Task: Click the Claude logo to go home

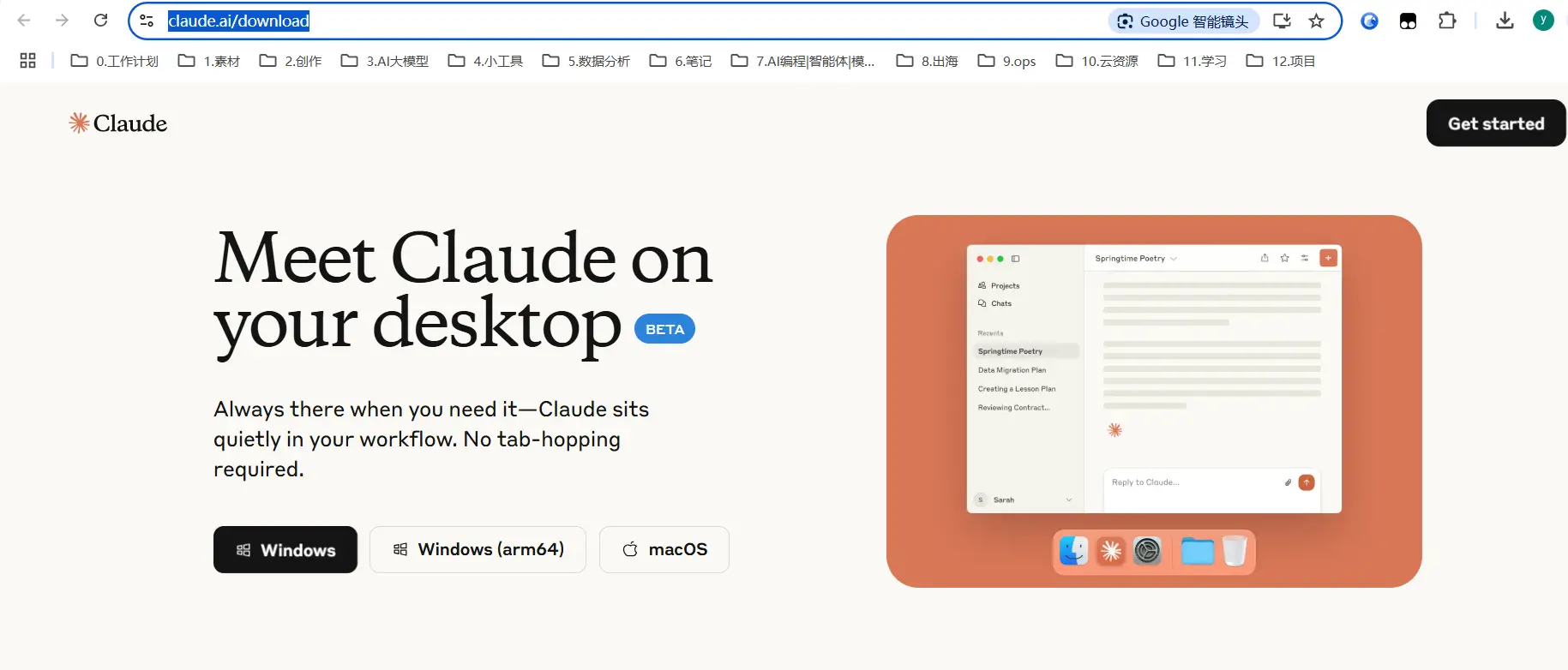Action: (x=118, y=123)
